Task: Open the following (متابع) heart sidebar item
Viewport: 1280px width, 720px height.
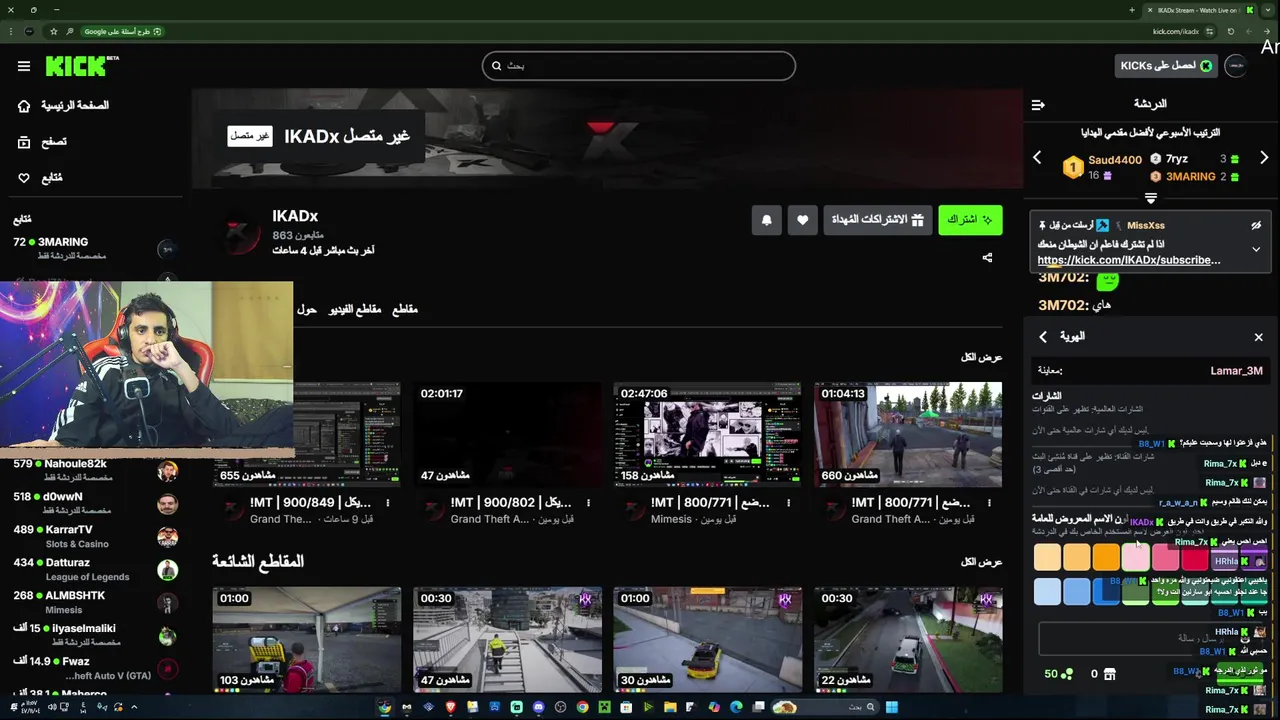Action: (x=40, y=178)
